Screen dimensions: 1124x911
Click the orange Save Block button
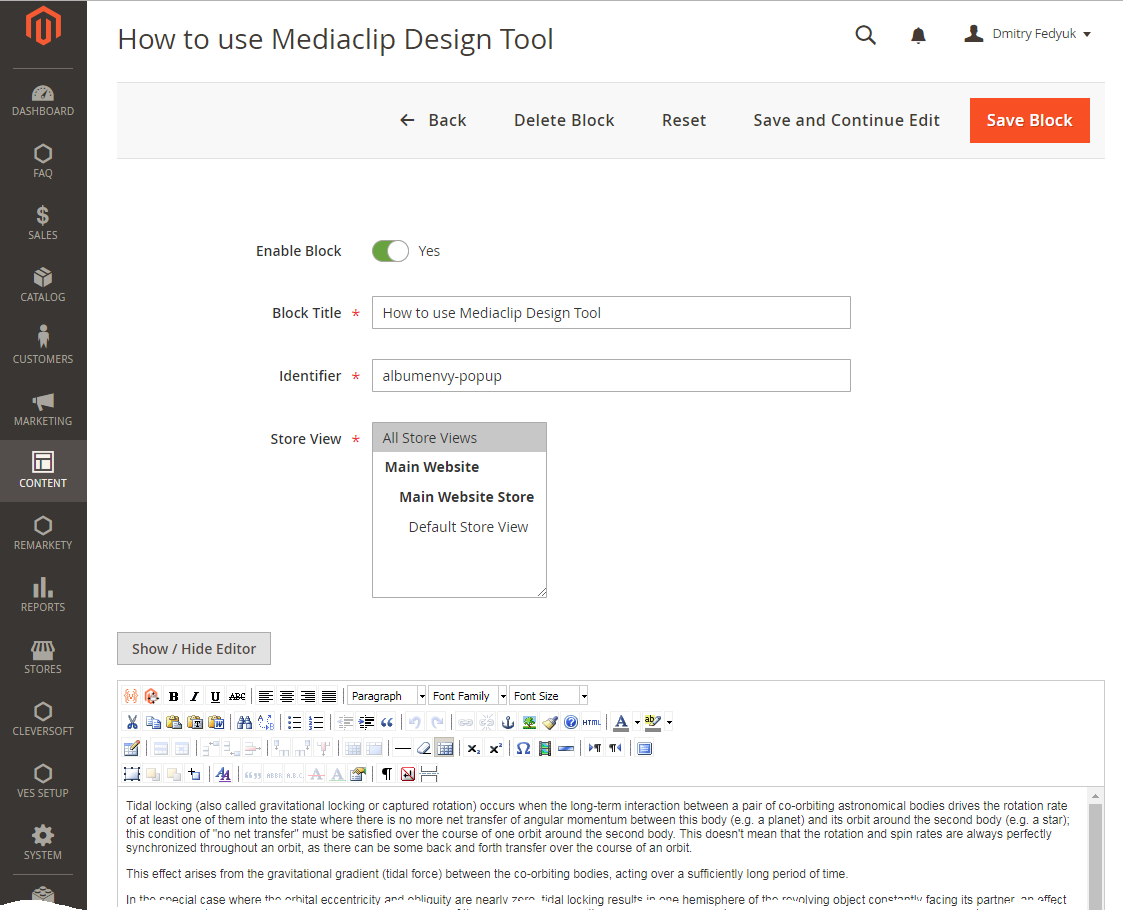point(1029,120)
